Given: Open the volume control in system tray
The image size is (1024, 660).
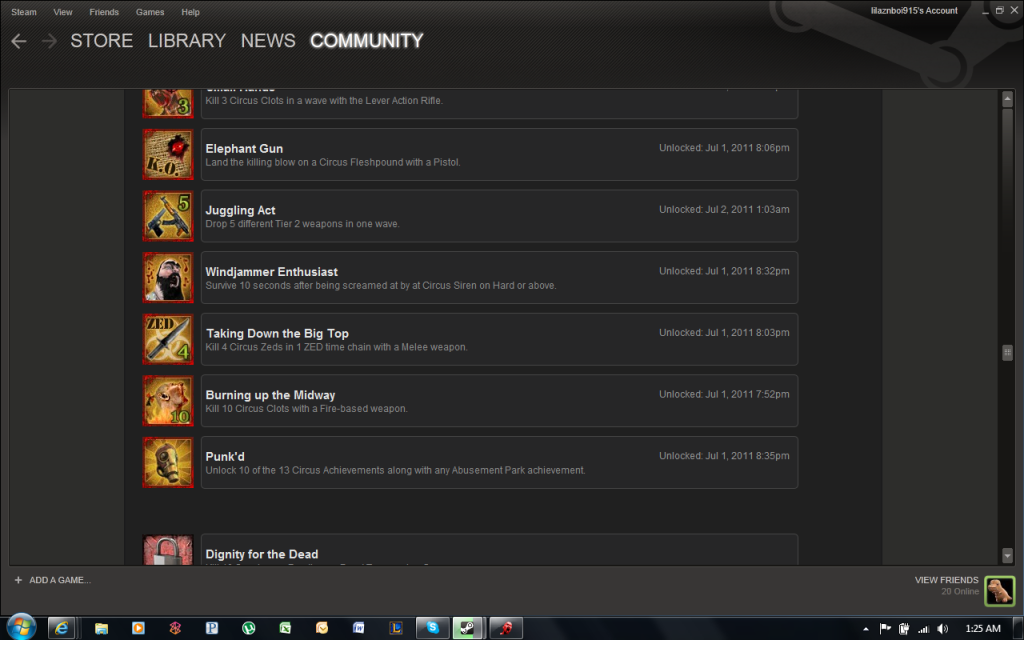Looking at the screenshot, I should (942, 629).
